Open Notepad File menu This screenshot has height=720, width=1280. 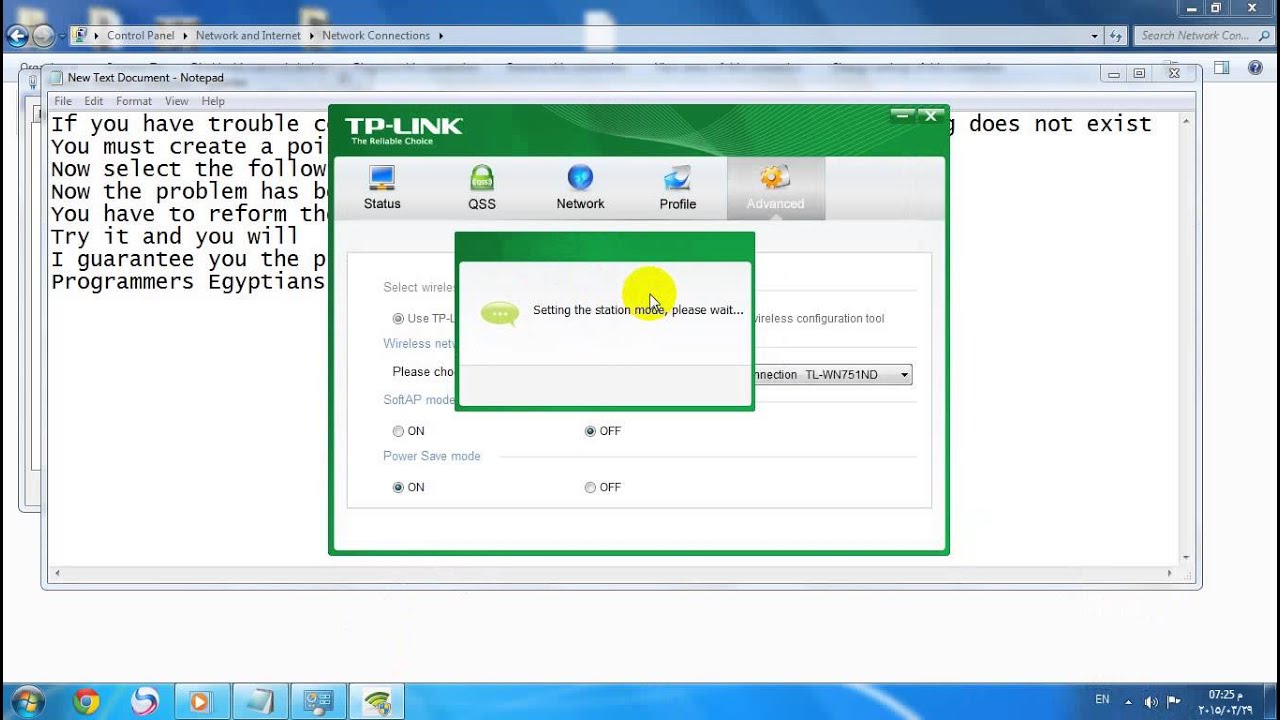point(63,101)
